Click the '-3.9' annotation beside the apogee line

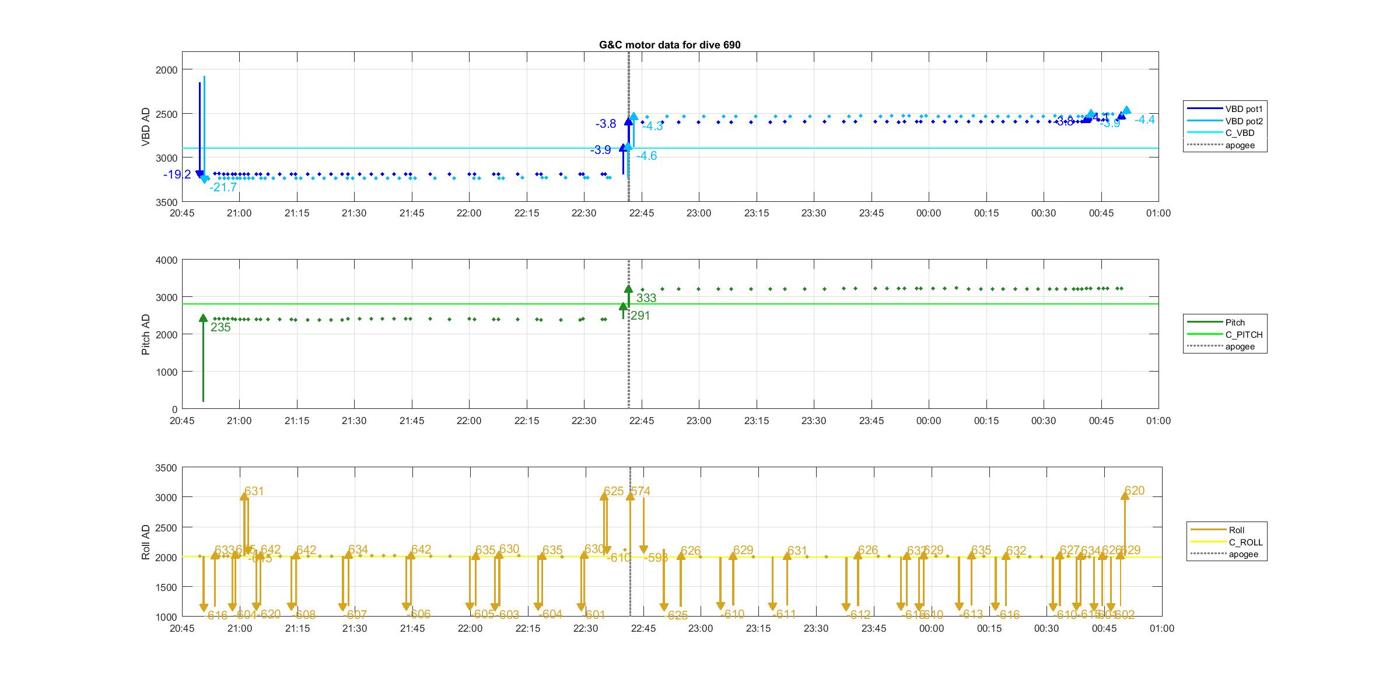click(x=600, y=150)
